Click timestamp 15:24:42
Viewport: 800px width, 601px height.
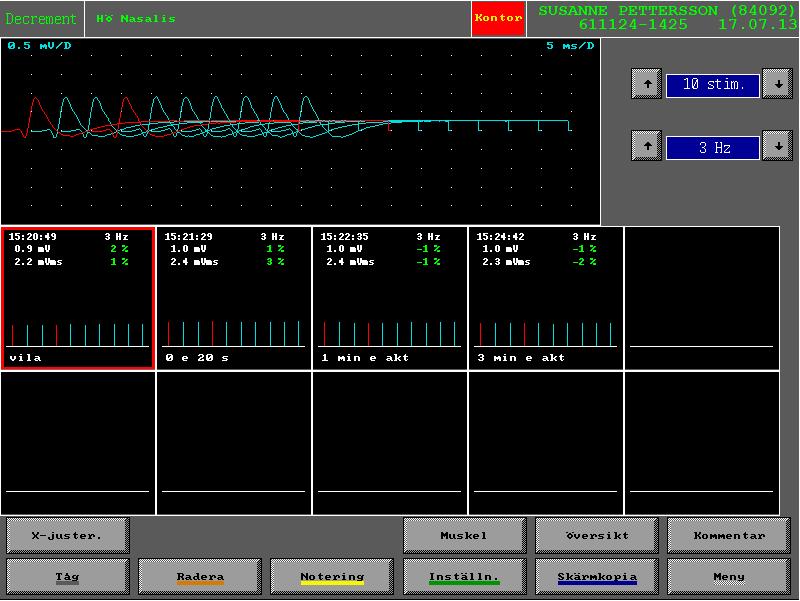(x=501, y=237)
